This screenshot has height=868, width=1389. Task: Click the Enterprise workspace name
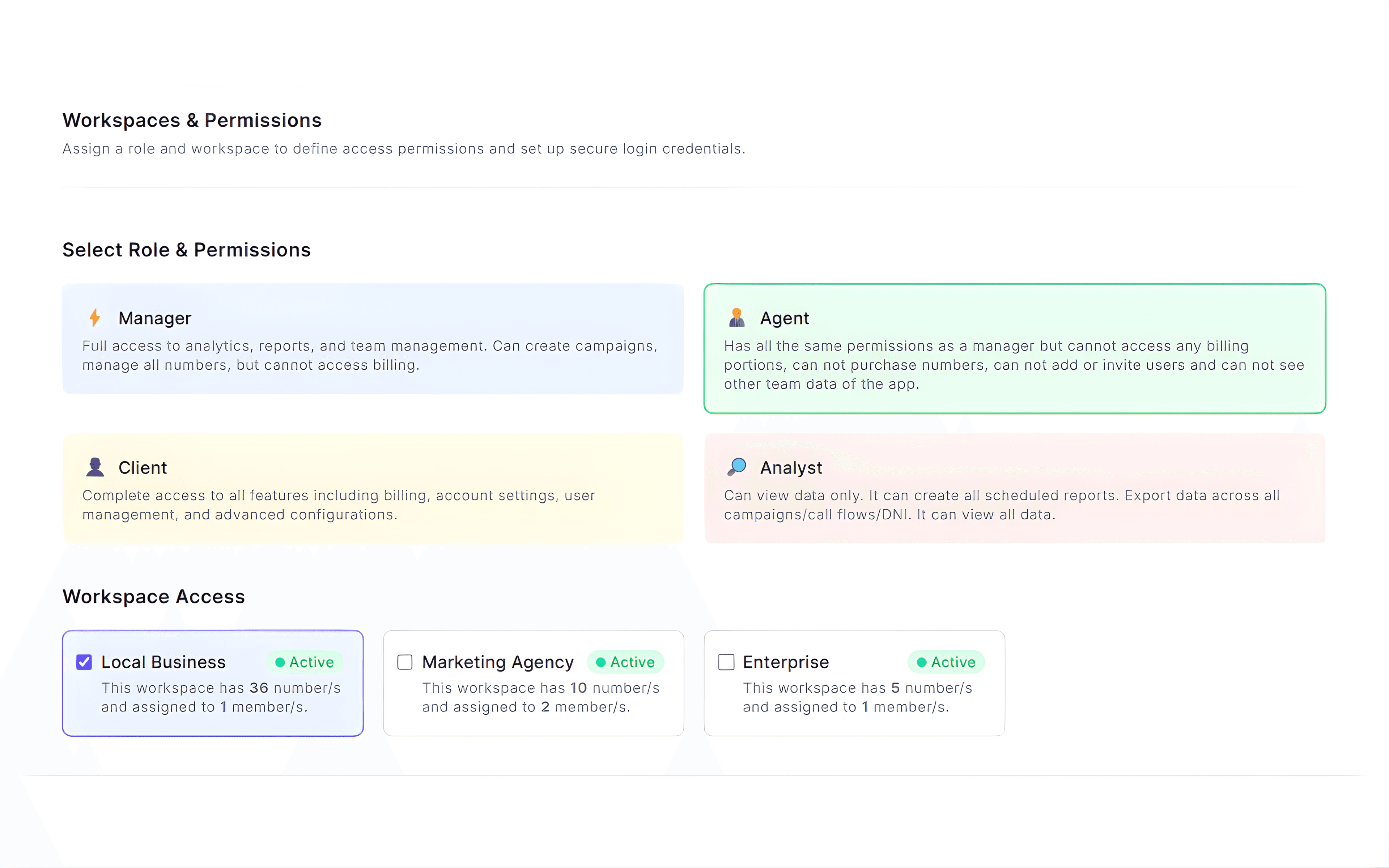[x=786, y=663]
